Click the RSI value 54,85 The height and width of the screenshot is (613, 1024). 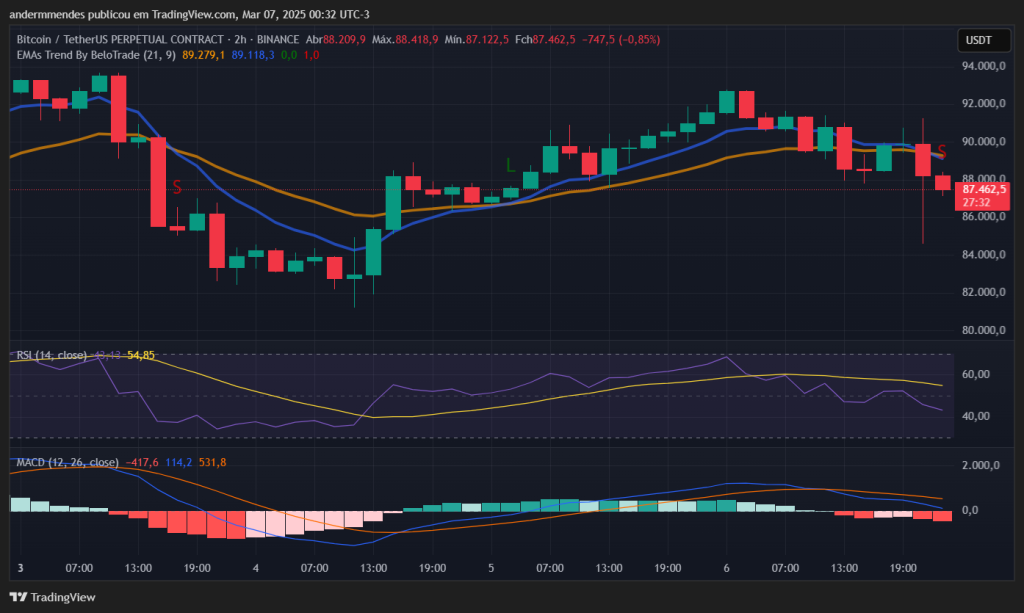pos(141,355)
